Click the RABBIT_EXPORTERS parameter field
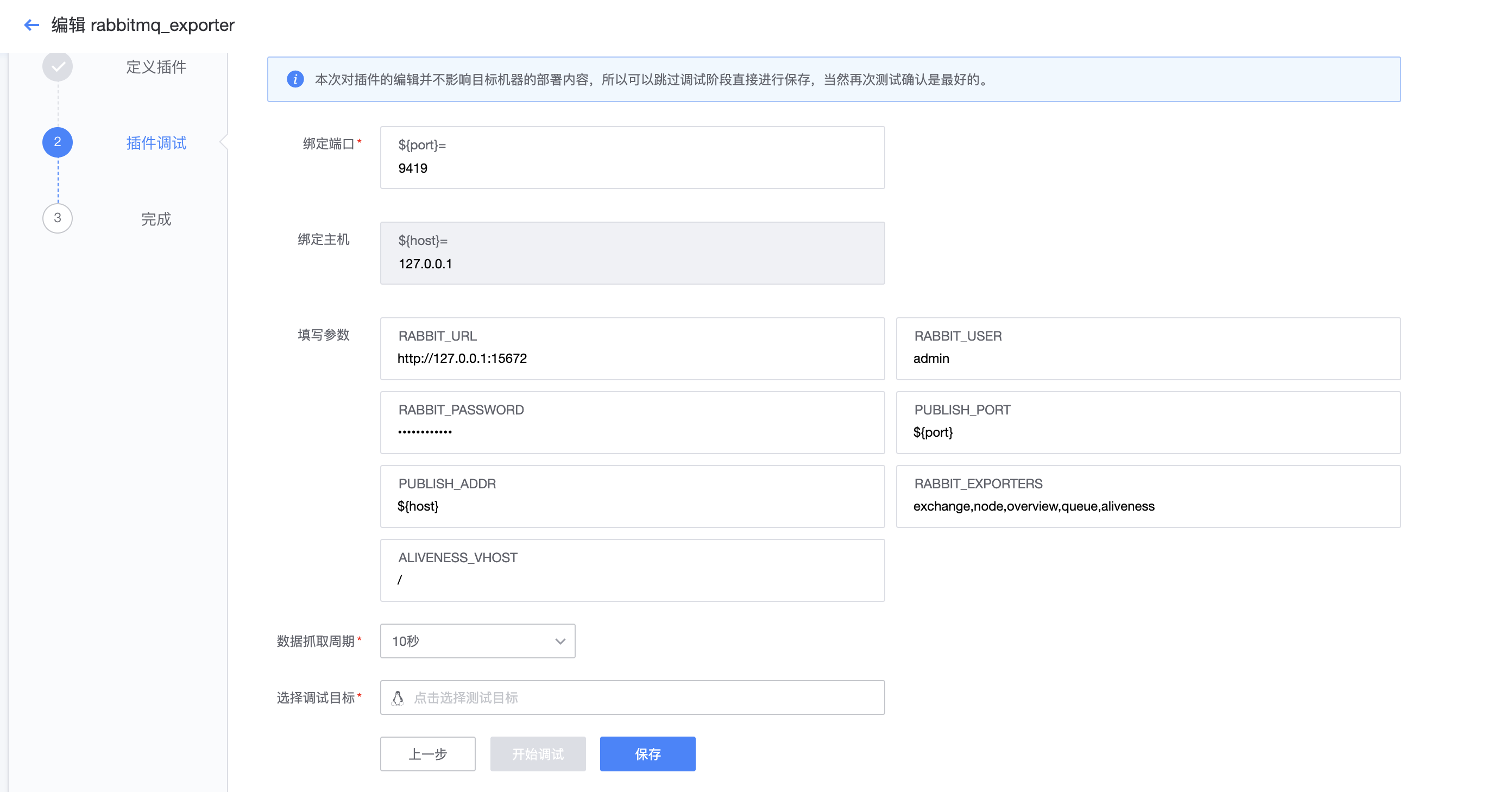The width and height of the screenshot is (1512, 792). click(x=1148, y=506)
